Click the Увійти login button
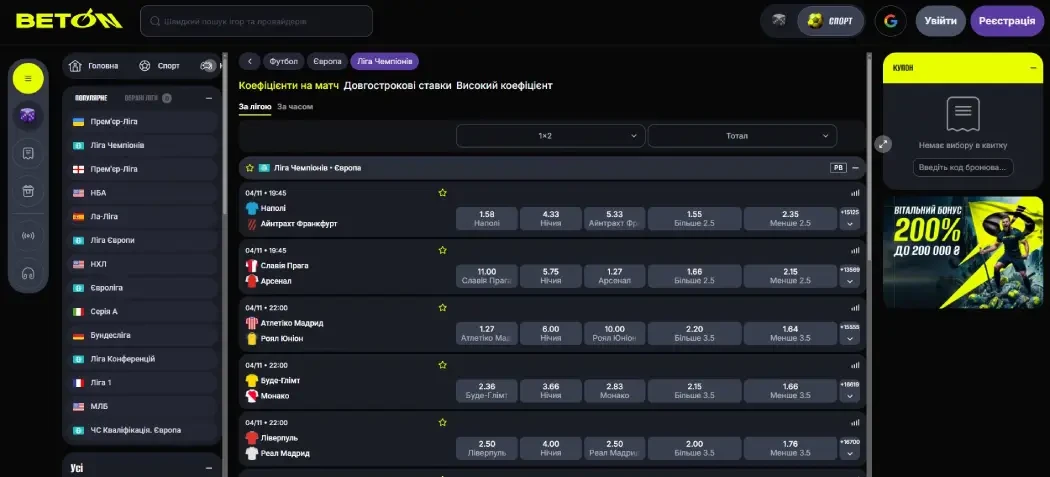The width and height of the screenshot is (1050, 477). coord(940,21)
